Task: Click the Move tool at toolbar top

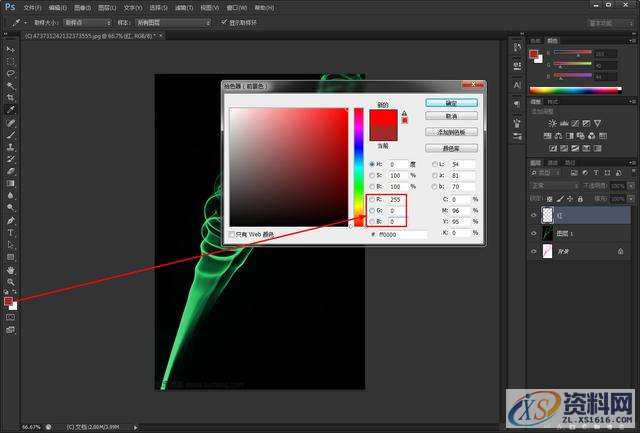Action: click(10, 49)
